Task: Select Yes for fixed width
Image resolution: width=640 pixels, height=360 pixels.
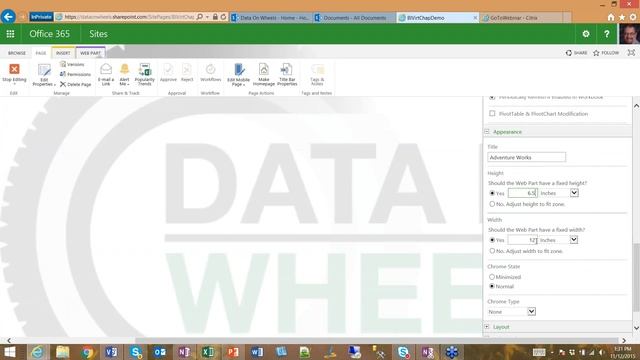Action: 492,240
